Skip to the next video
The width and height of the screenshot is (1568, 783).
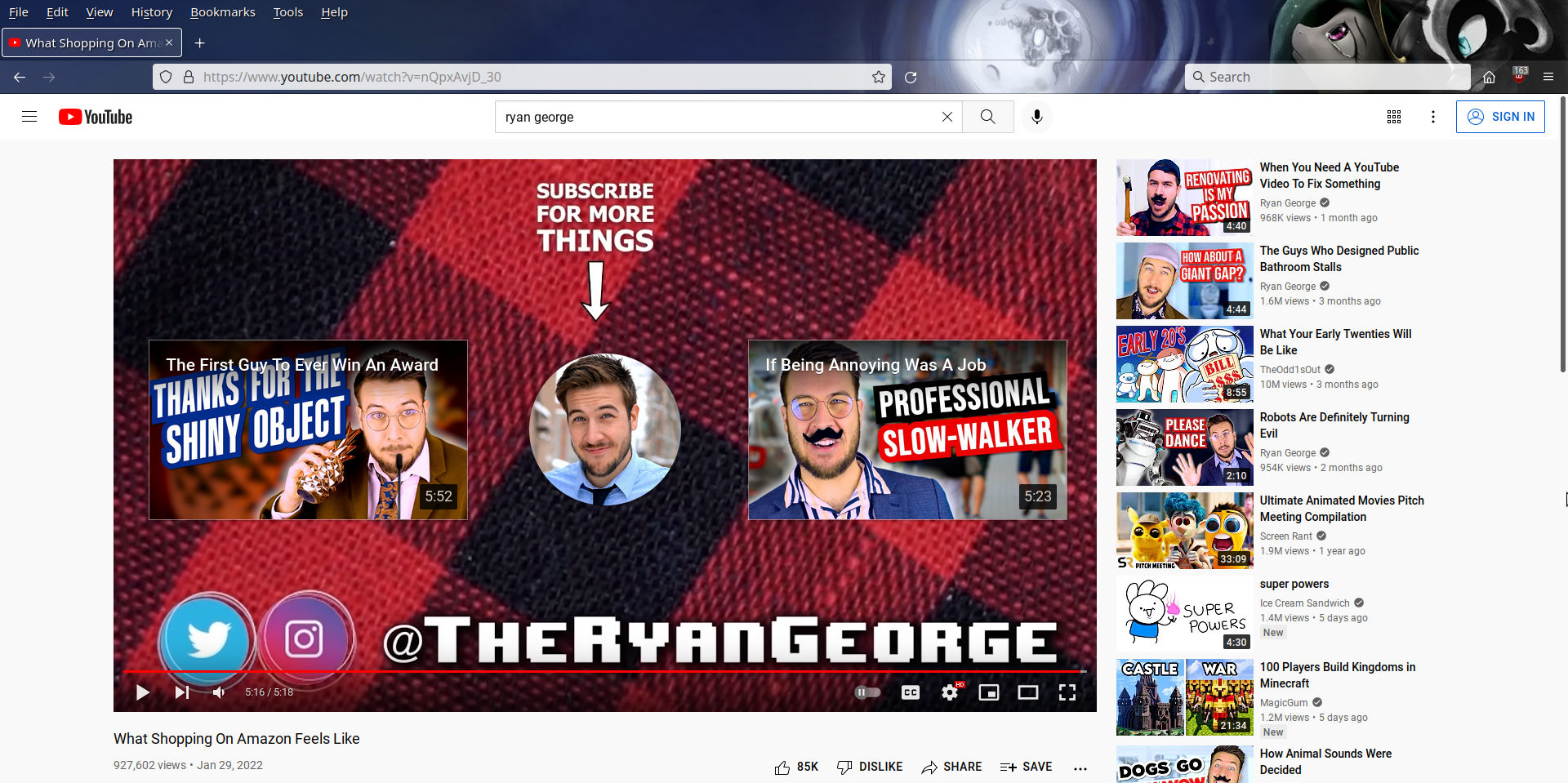coord(181,692)
